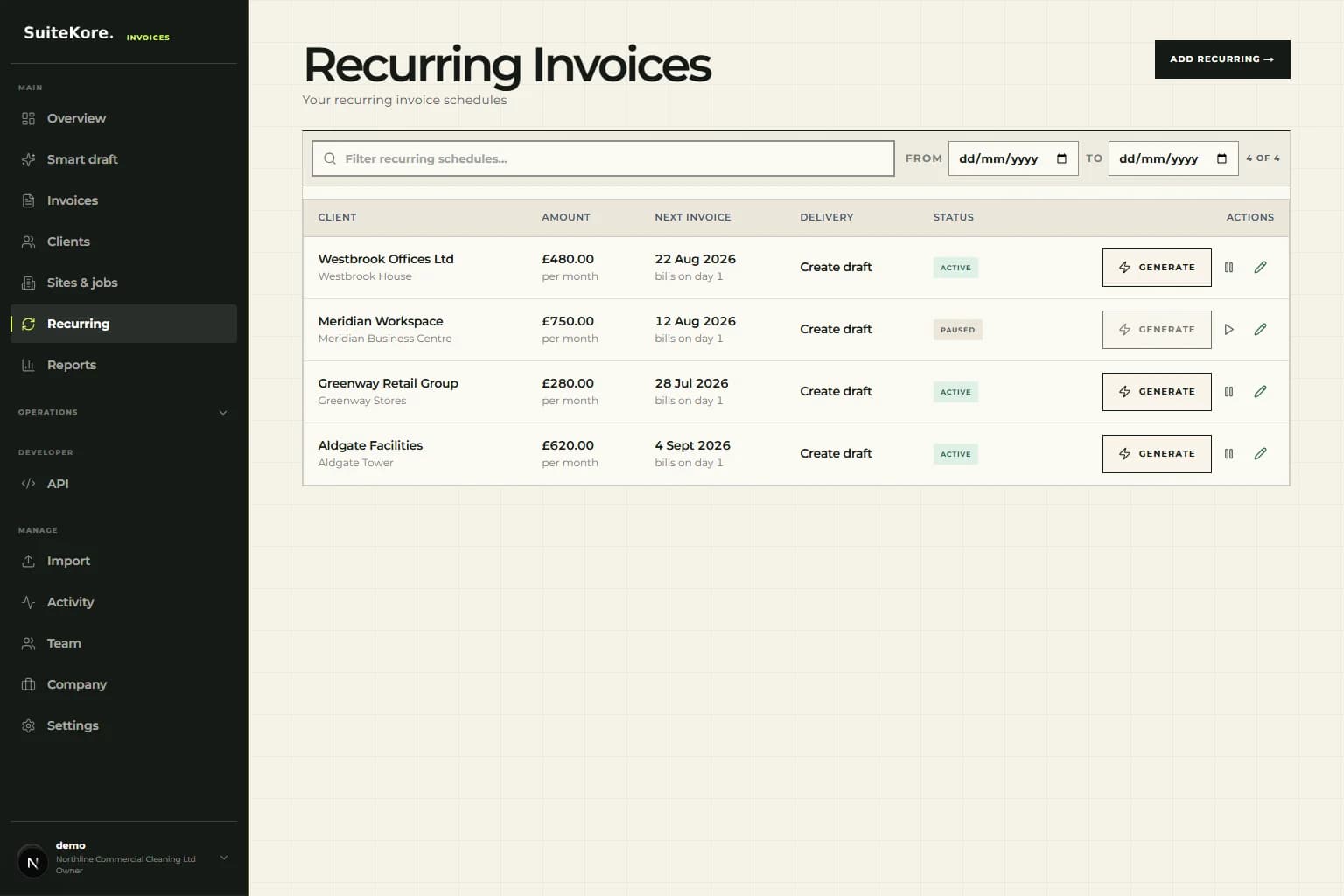The height and width of the screenshot is (896, 1344).
Task: Click the Client column header
Action: pos(337,217)
